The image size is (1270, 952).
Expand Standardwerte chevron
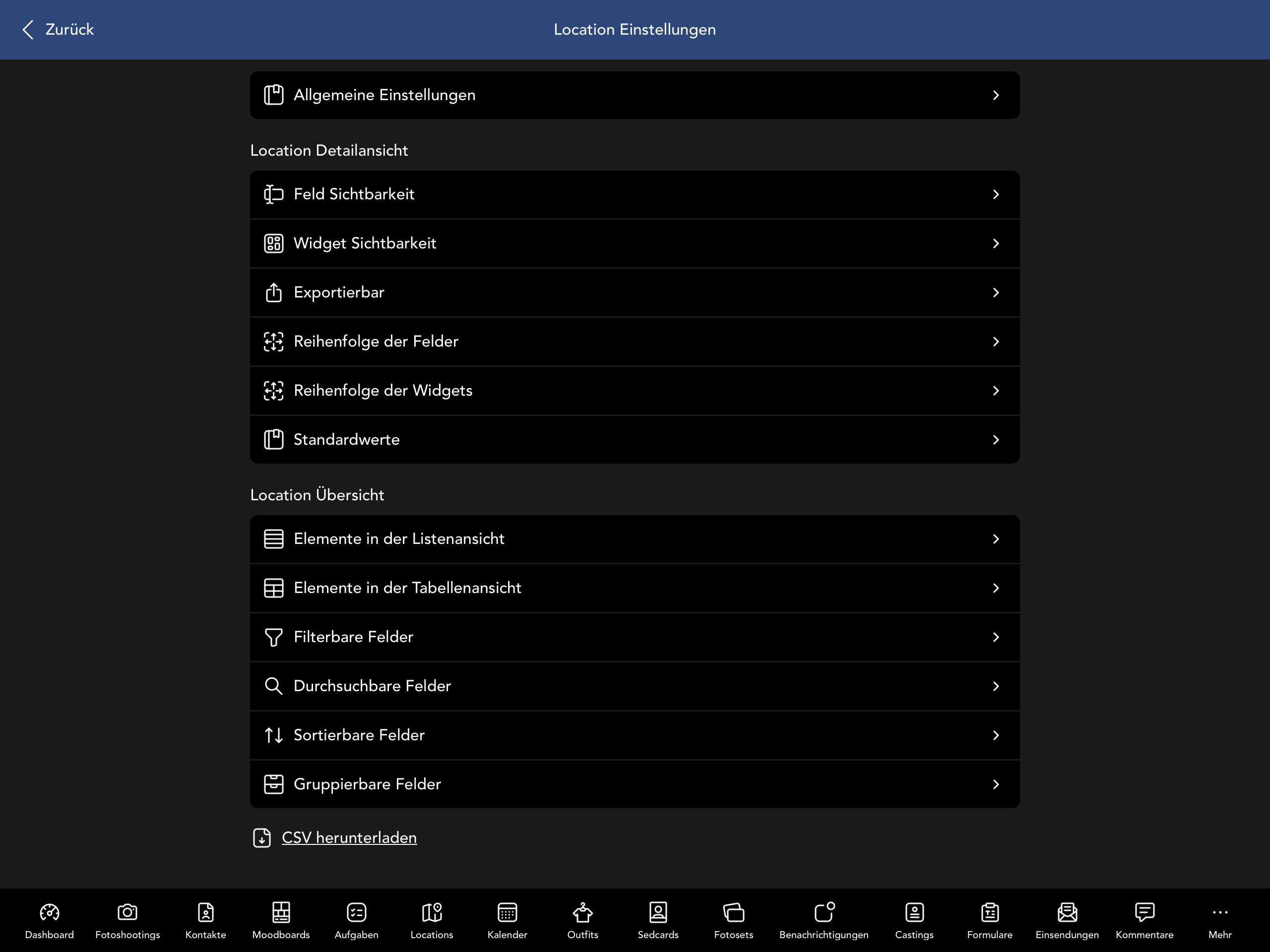[996, 440]
